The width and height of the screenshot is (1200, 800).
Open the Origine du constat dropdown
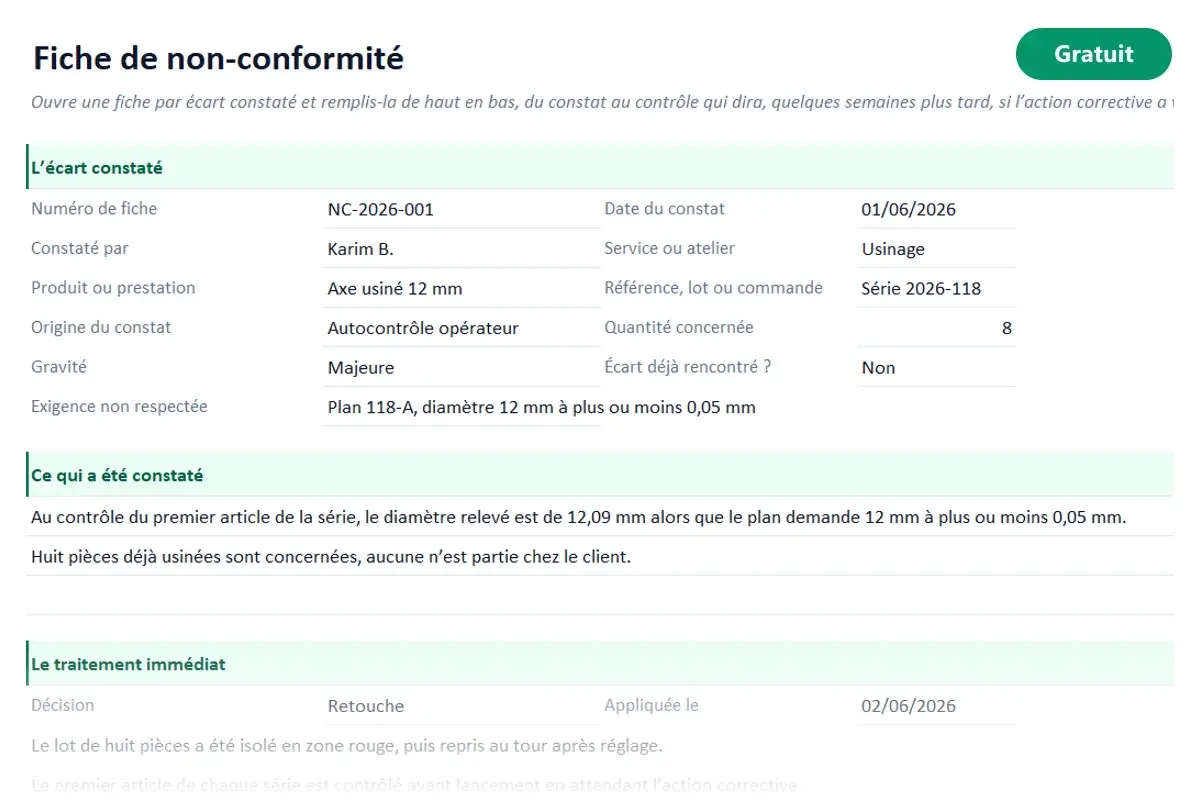pos(462,328)
